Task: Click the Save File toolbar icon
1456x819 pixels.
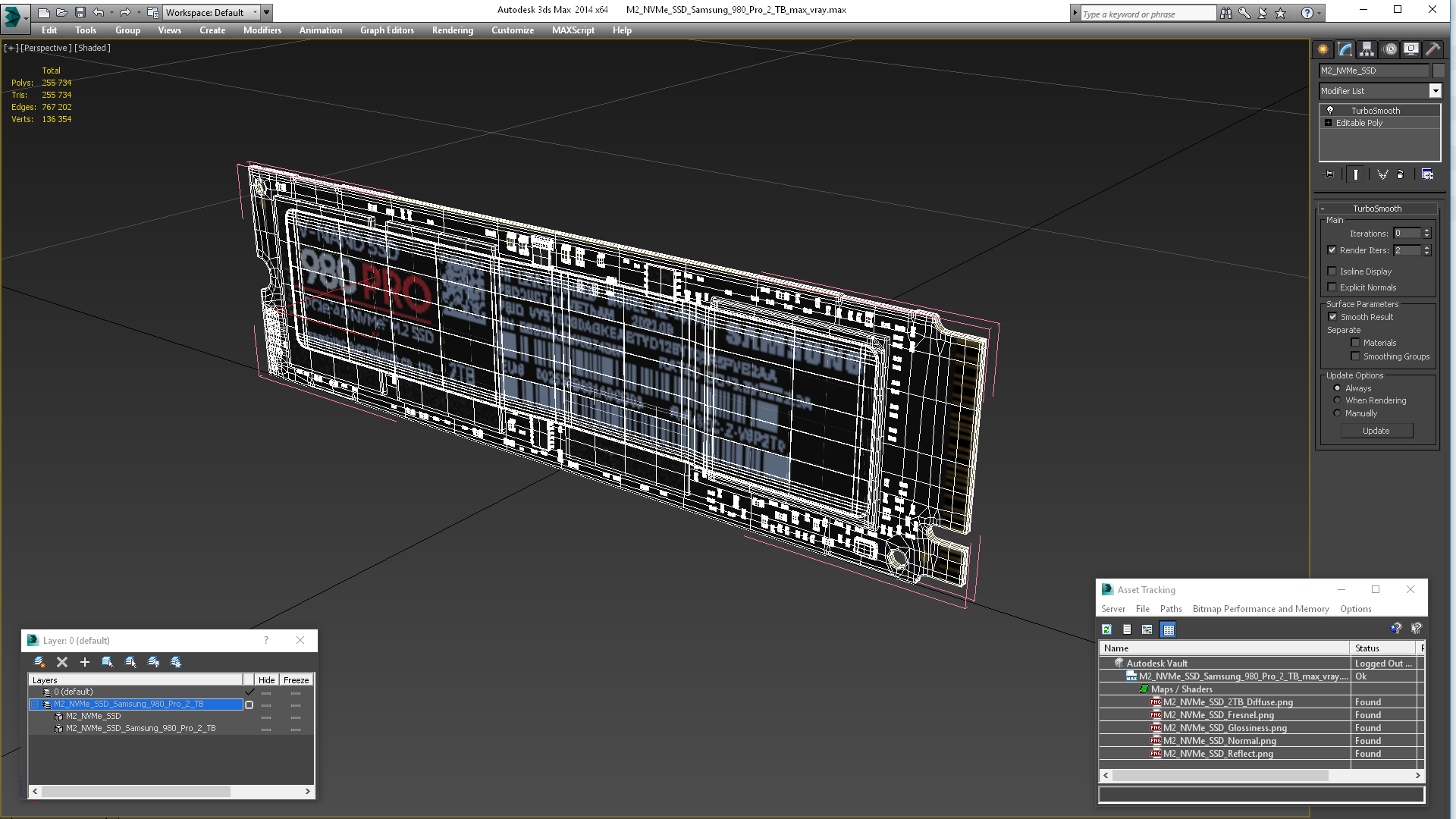Action: pyautogui.click(x=80, y=12)
